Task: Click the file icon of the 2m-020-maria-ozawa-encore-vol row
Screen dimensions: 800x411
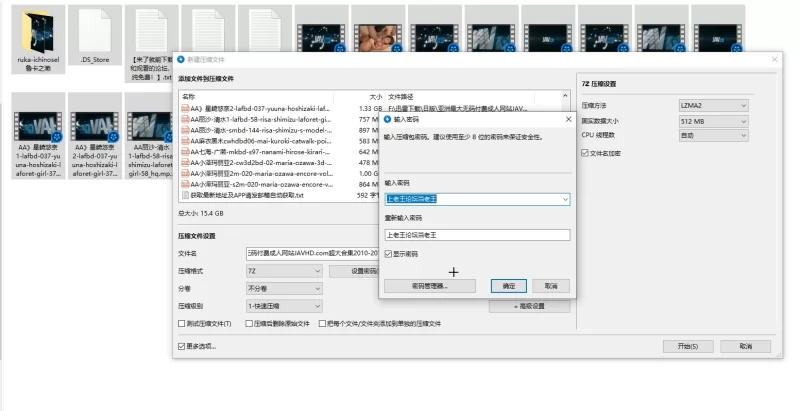Action: (185, 173)
